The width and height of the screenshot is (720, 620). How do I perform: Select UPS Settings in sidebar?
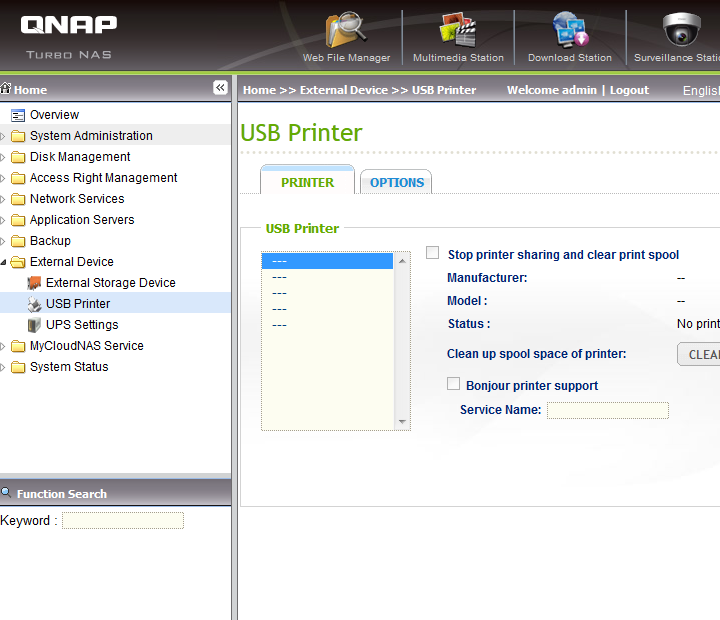pyautogui.click(x=82, y=325)
